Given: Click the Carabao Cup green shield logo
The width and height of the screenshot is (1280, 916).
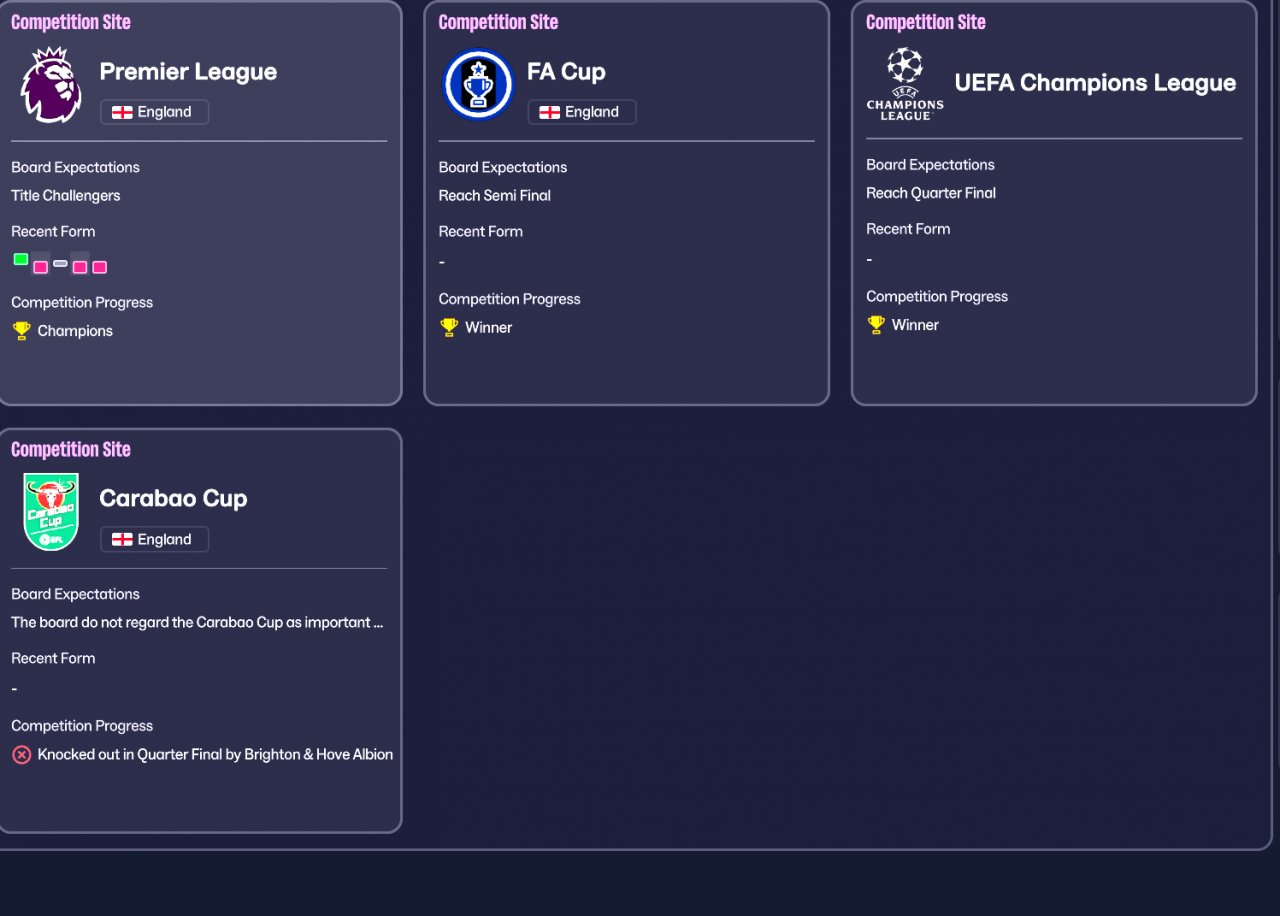Looking at the screenshot, I should 51,512.
